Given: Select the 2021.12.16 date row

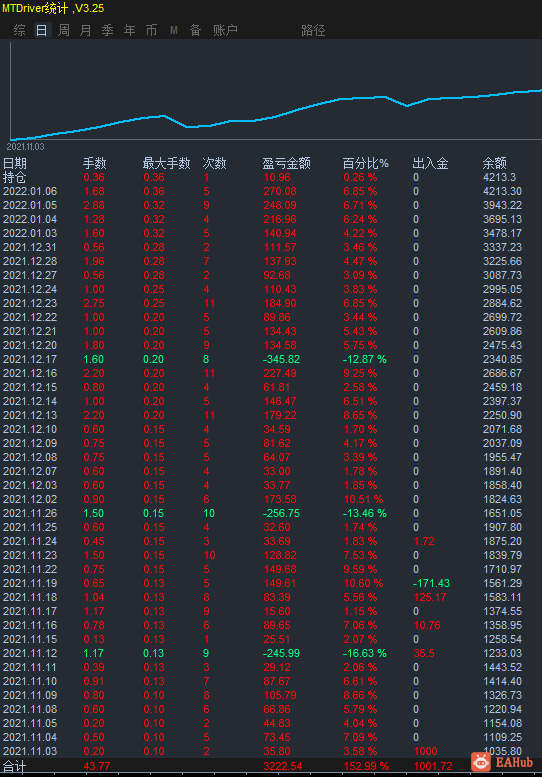Looking at the screenshot, I should click(30, 373).
